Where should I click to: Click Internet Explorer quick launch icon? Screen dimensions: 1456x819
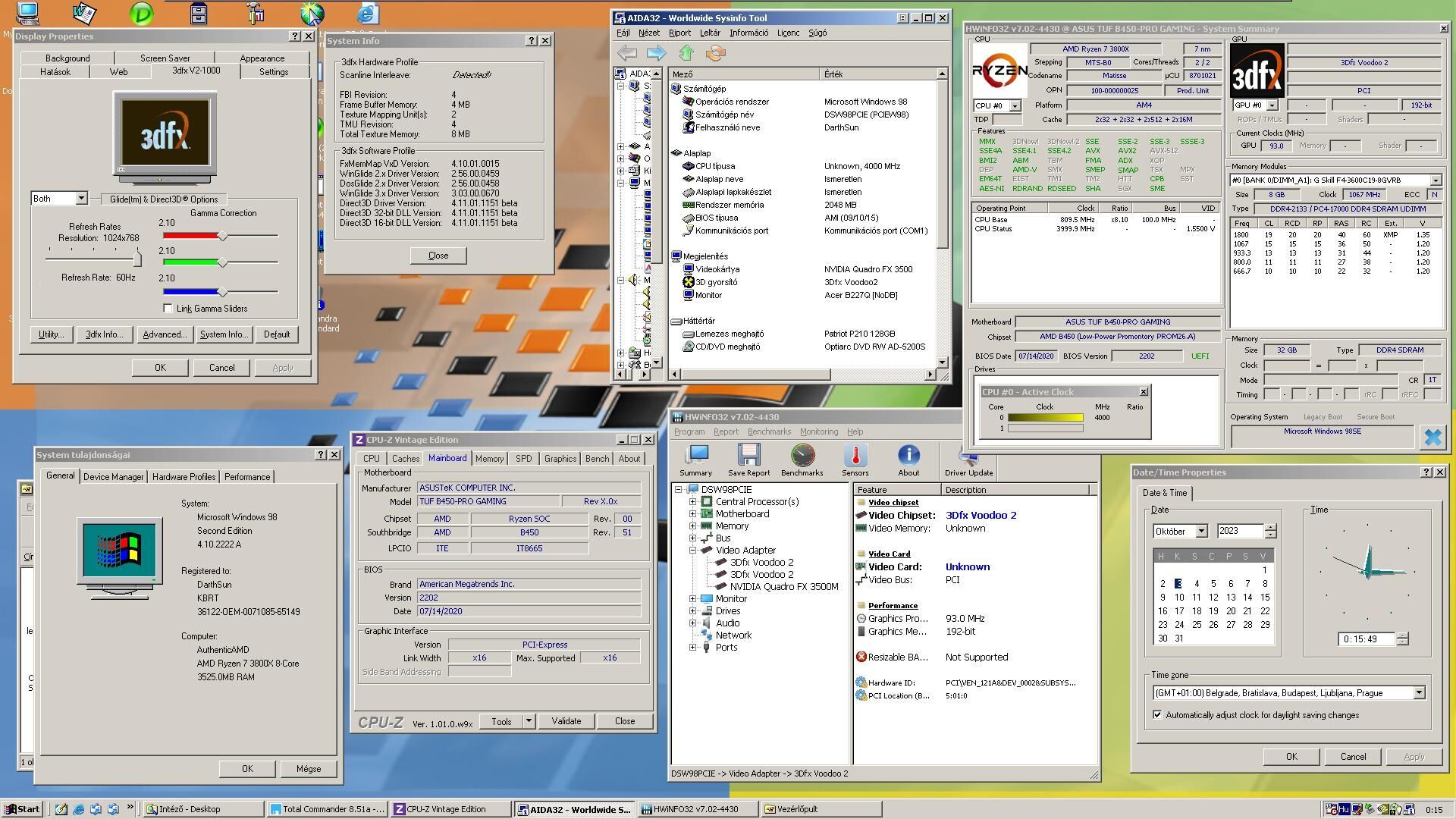tap(78, 809)
